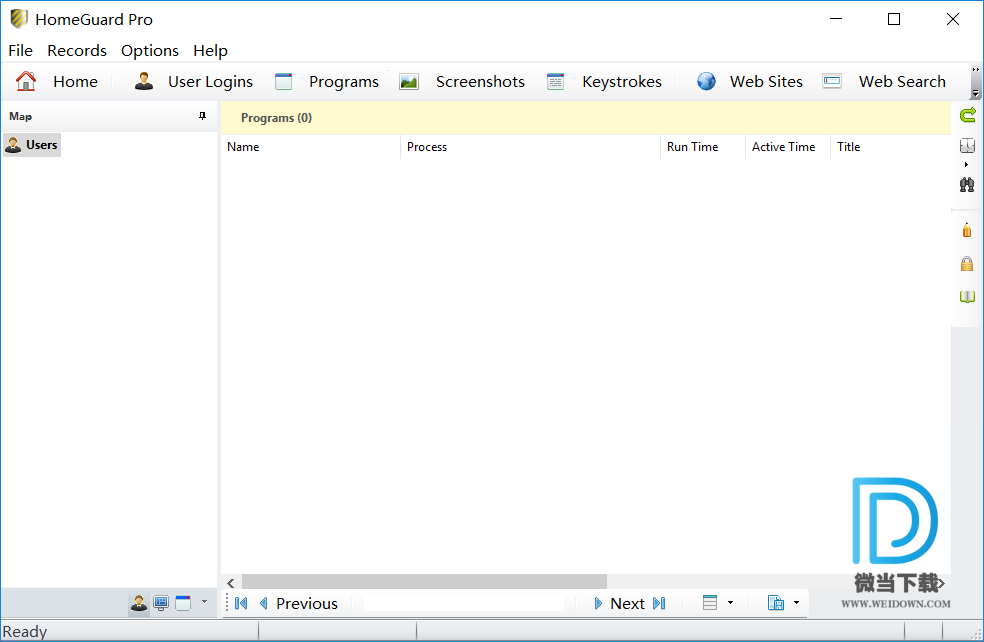Viewport: 984px width, 642px height.
Task: Open the Map panel bottom dropdown arrow
Action: pos(204,602)
